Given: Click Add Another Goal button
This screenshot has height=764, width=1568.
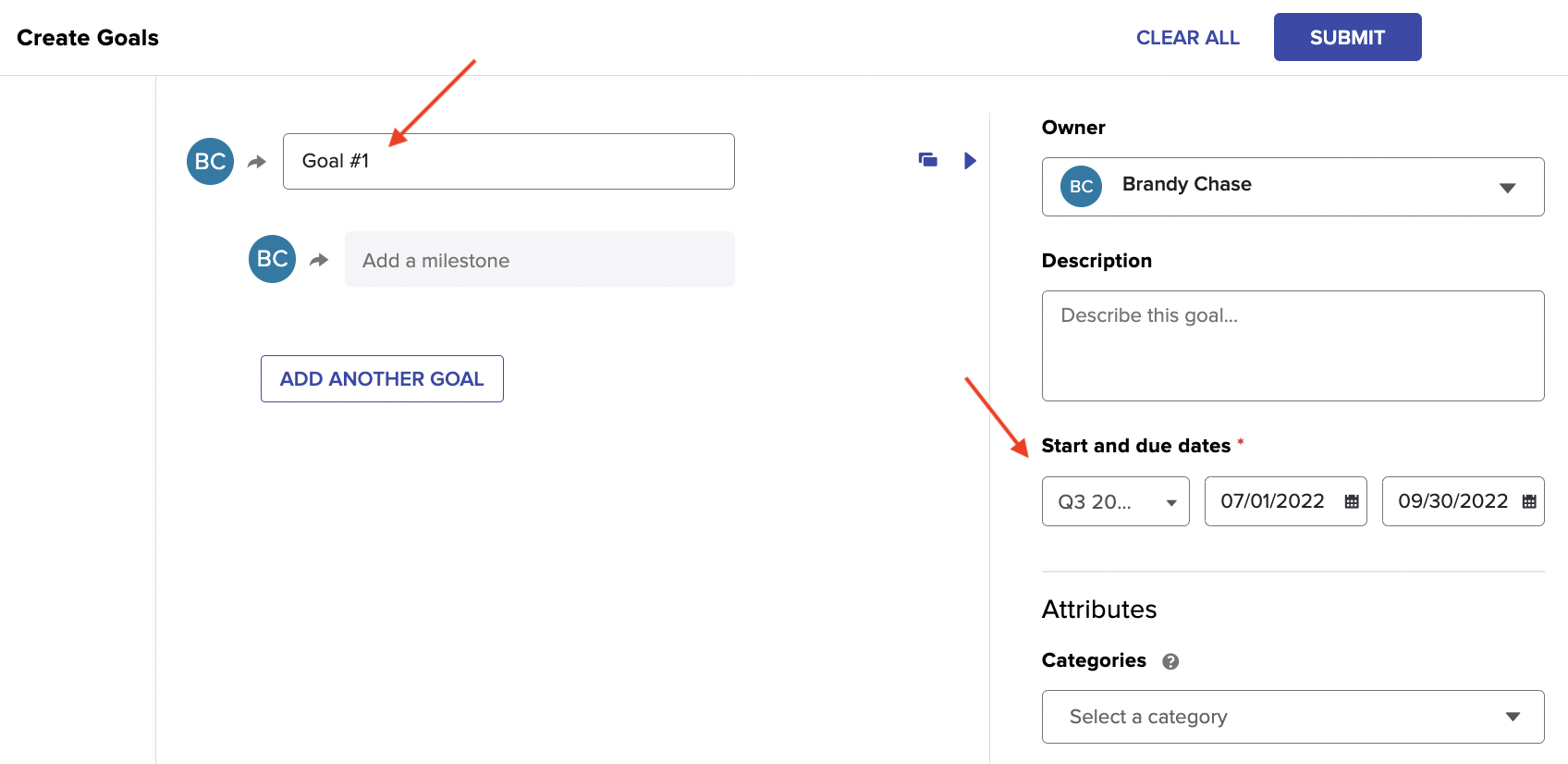Looking at the screenshot, I should [382, 379].
